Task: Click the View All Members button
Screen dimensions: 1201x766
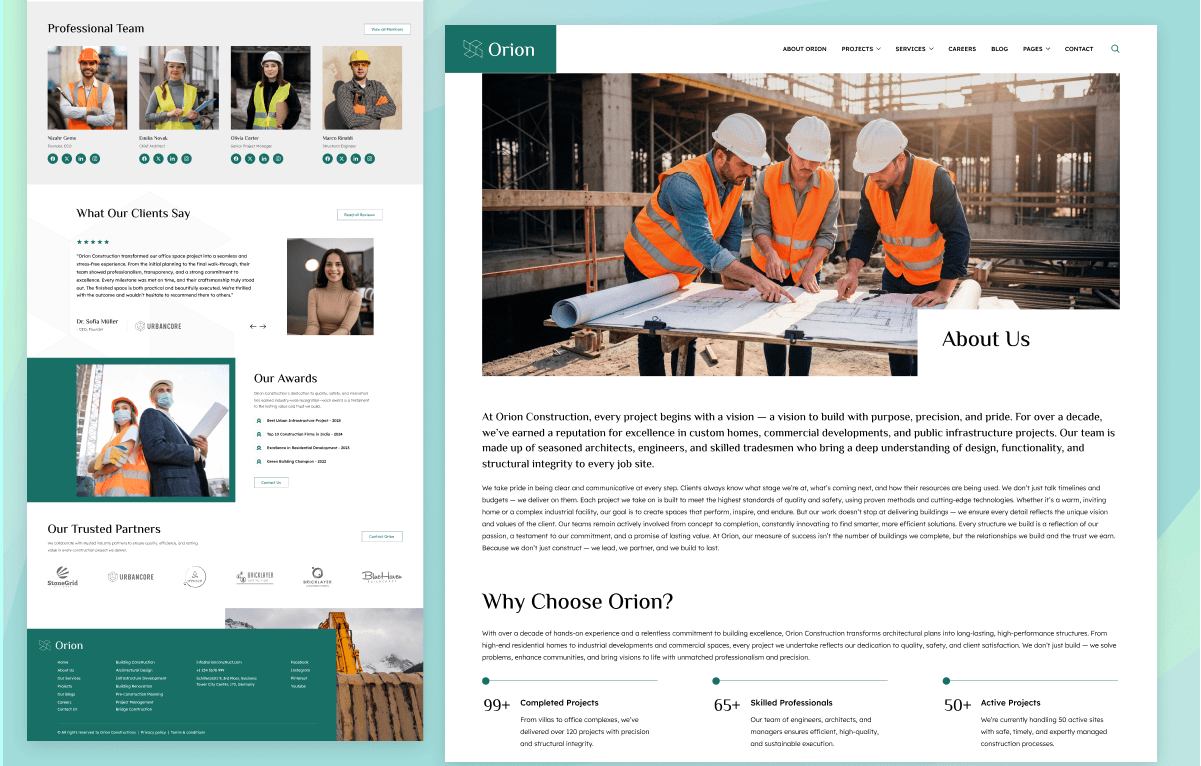Action: (x=387, y=29)
